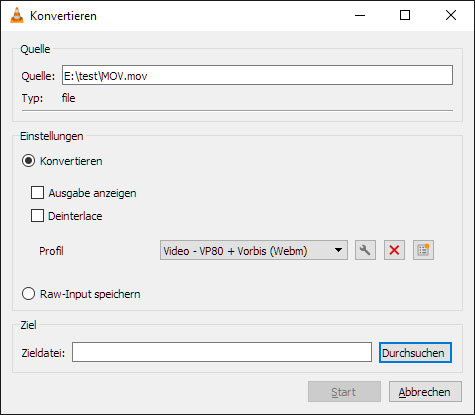Click the 'Profil' label text
Image resolution: width=475 pixels, height=415 pixels.
click(51, 251)
